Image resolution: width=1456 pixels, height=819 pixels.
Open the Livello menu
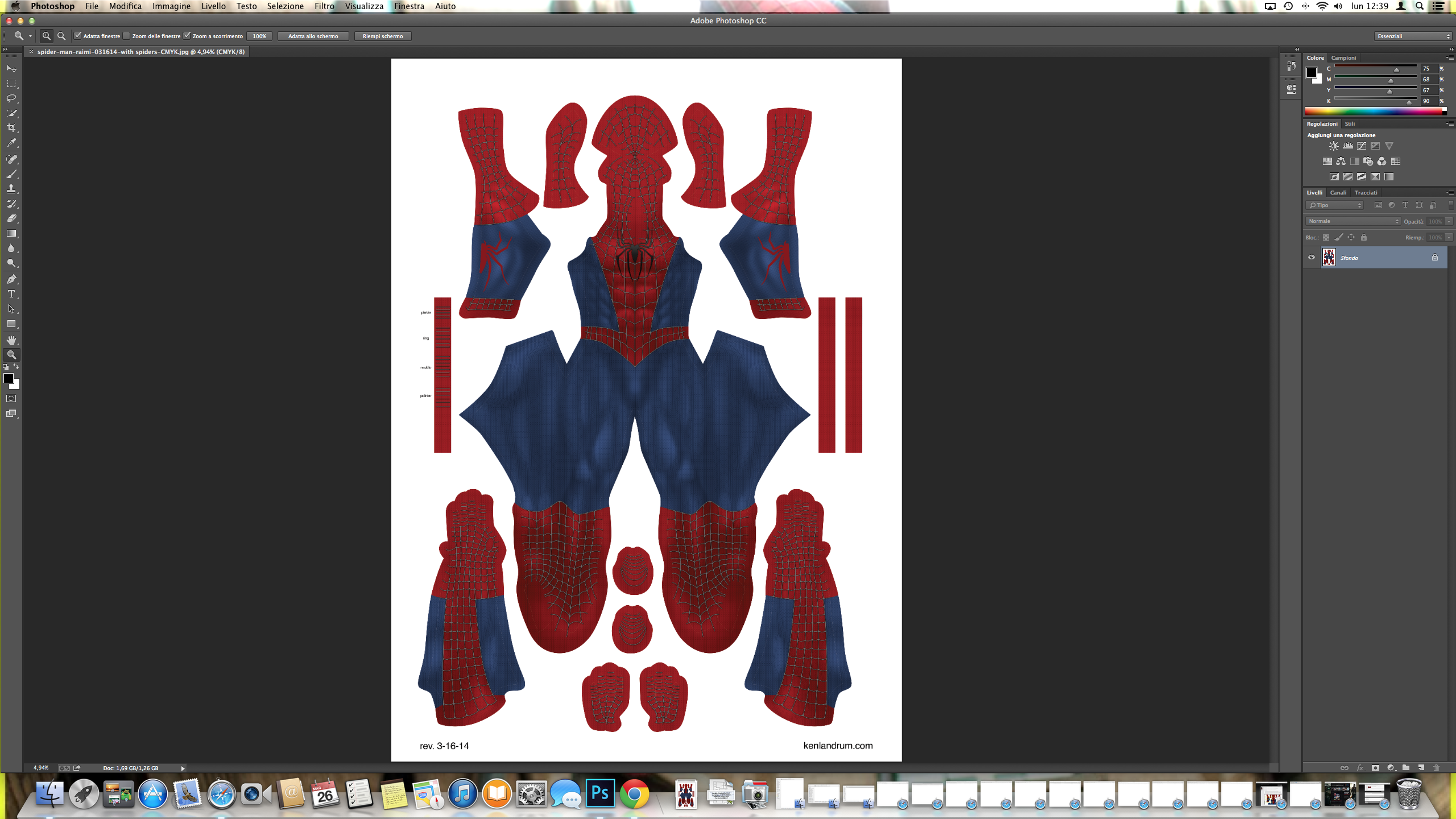point(213,6)
